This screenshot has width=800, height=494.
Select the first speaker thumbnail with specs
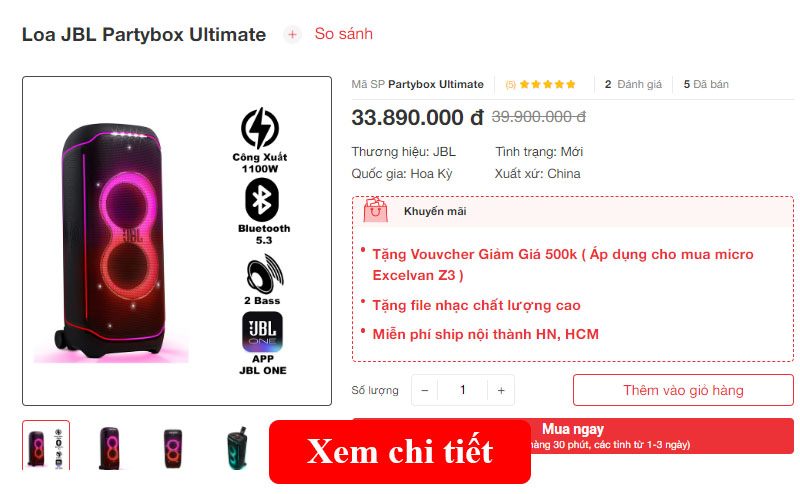click(x=46, y=446)
